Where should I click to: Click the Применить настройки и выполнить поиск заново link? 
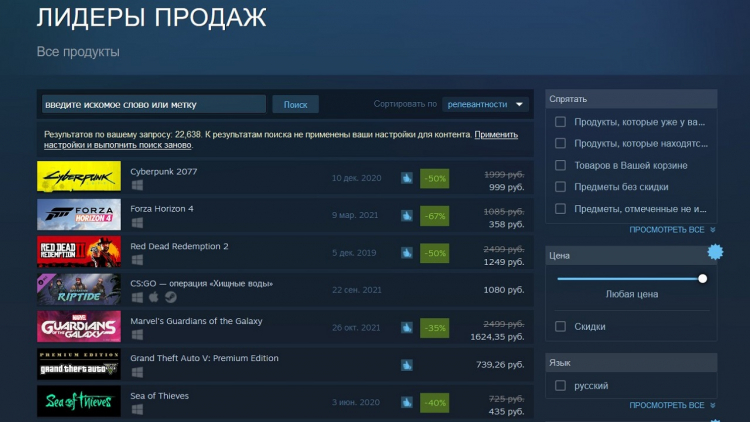[118, 145]
